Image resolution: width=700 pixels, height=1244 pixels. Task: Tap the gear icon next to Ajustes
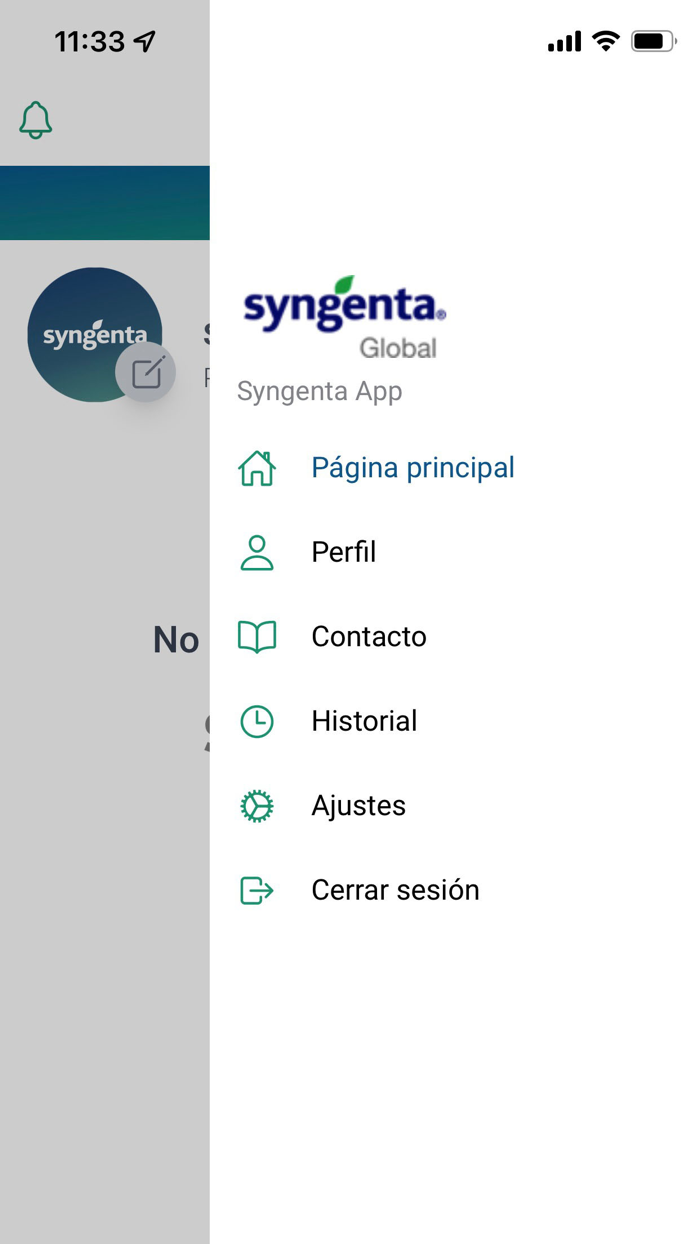point(257,805)
